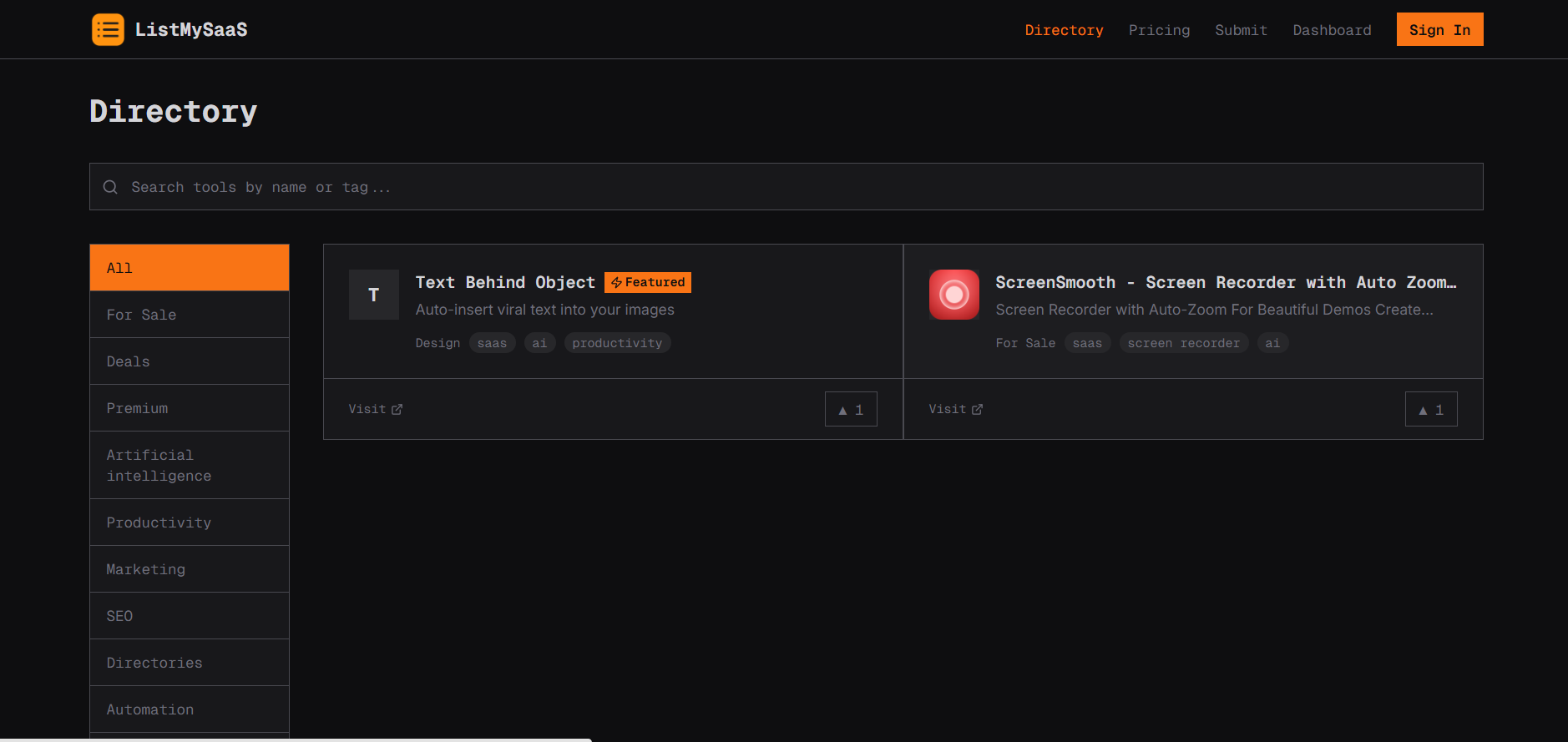Select the For Sale sidebar category

pos(190,315)
